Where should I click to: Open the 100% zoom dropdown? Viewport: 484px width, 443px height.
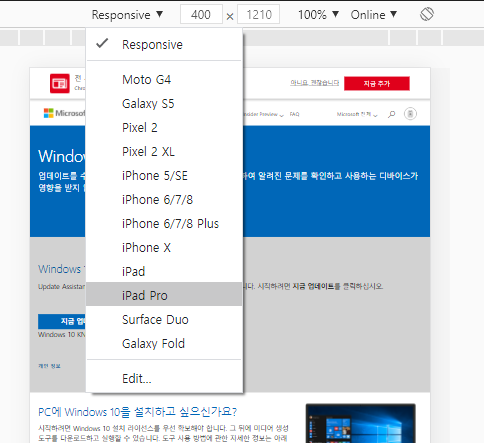coord(318,15)
